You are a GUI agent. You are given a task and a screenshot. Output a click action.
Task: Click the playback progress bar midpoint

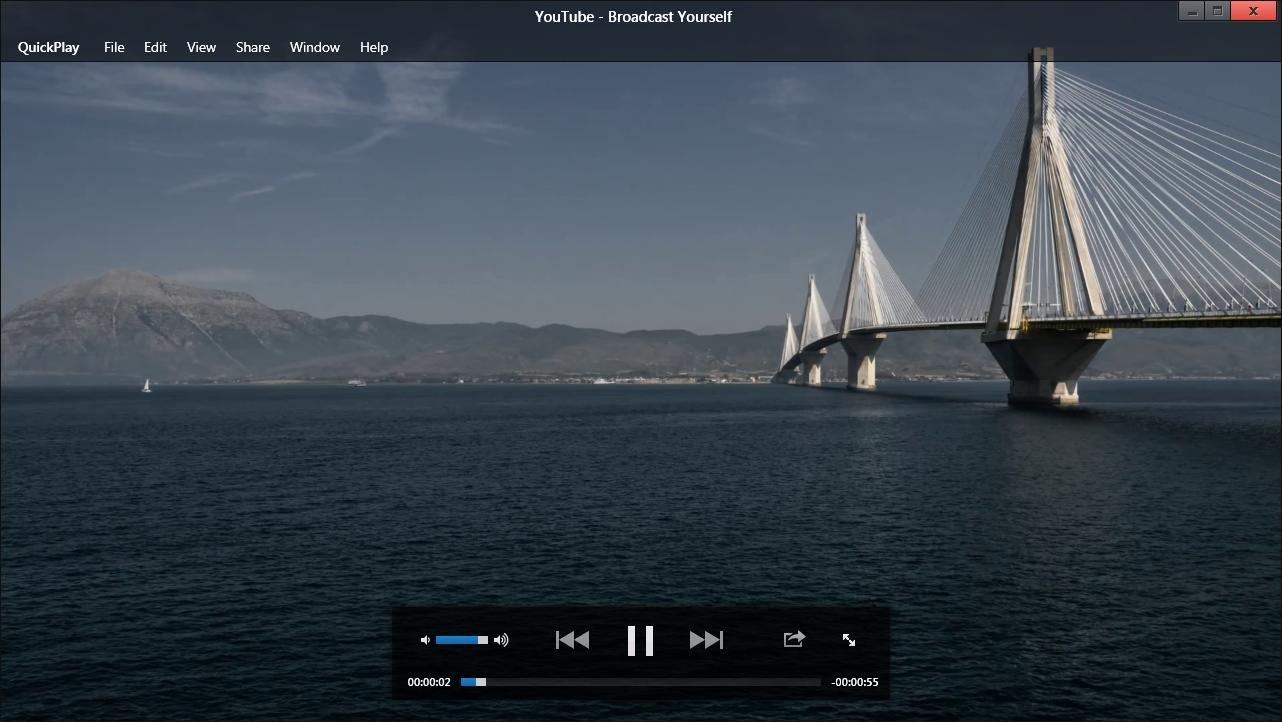click(x=641, y=682)
